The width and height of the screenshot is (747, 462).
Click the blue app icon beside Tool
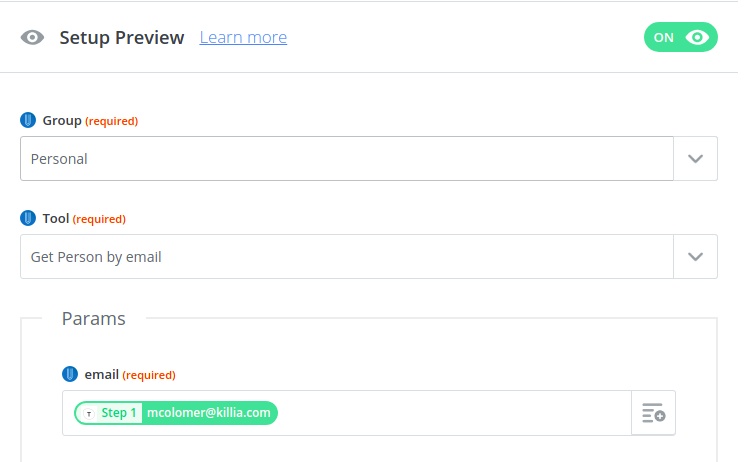point(28,219)
